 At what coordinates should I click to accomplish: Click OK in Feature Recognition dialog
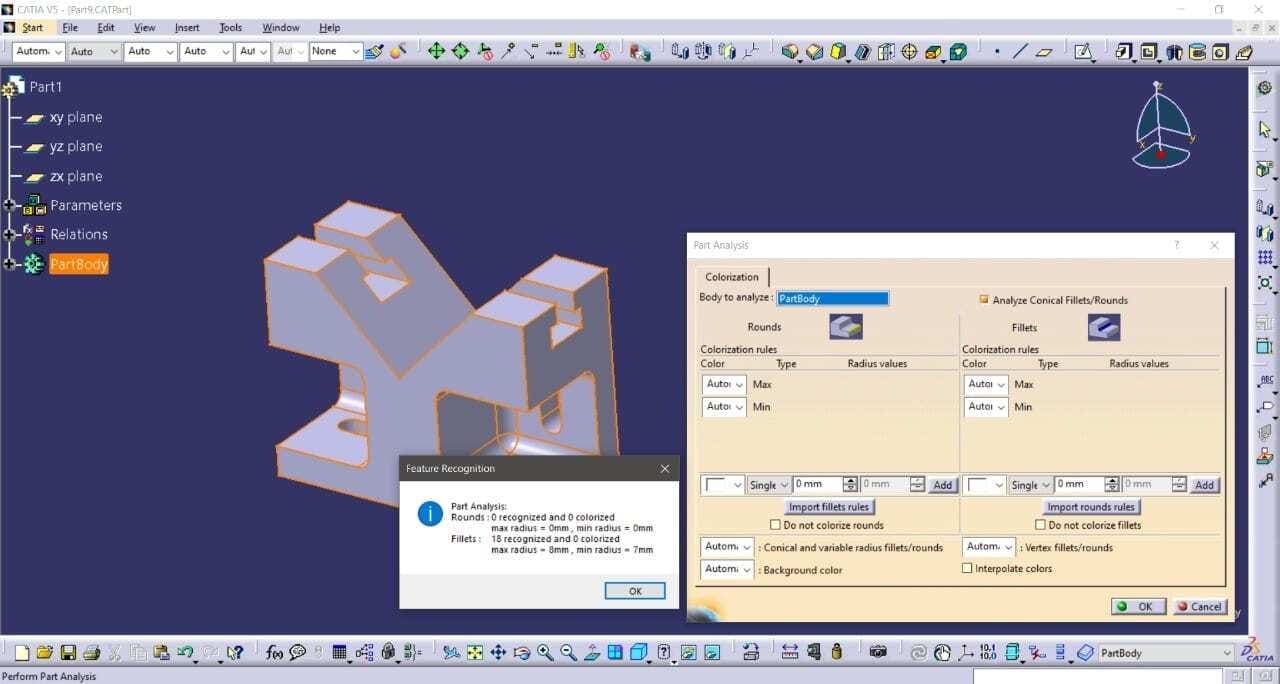click(x=635, y=591)
